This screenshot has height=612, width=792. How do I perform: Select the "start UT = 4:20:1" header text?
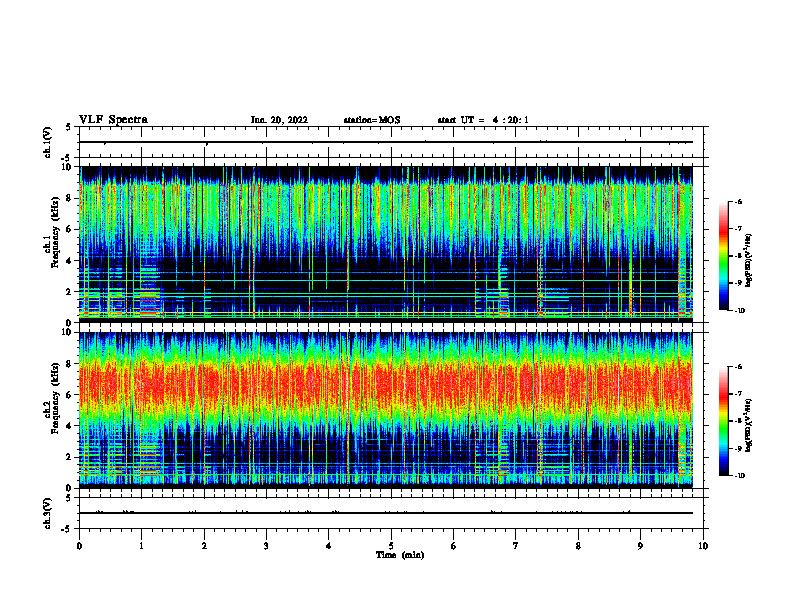point(483,120)
